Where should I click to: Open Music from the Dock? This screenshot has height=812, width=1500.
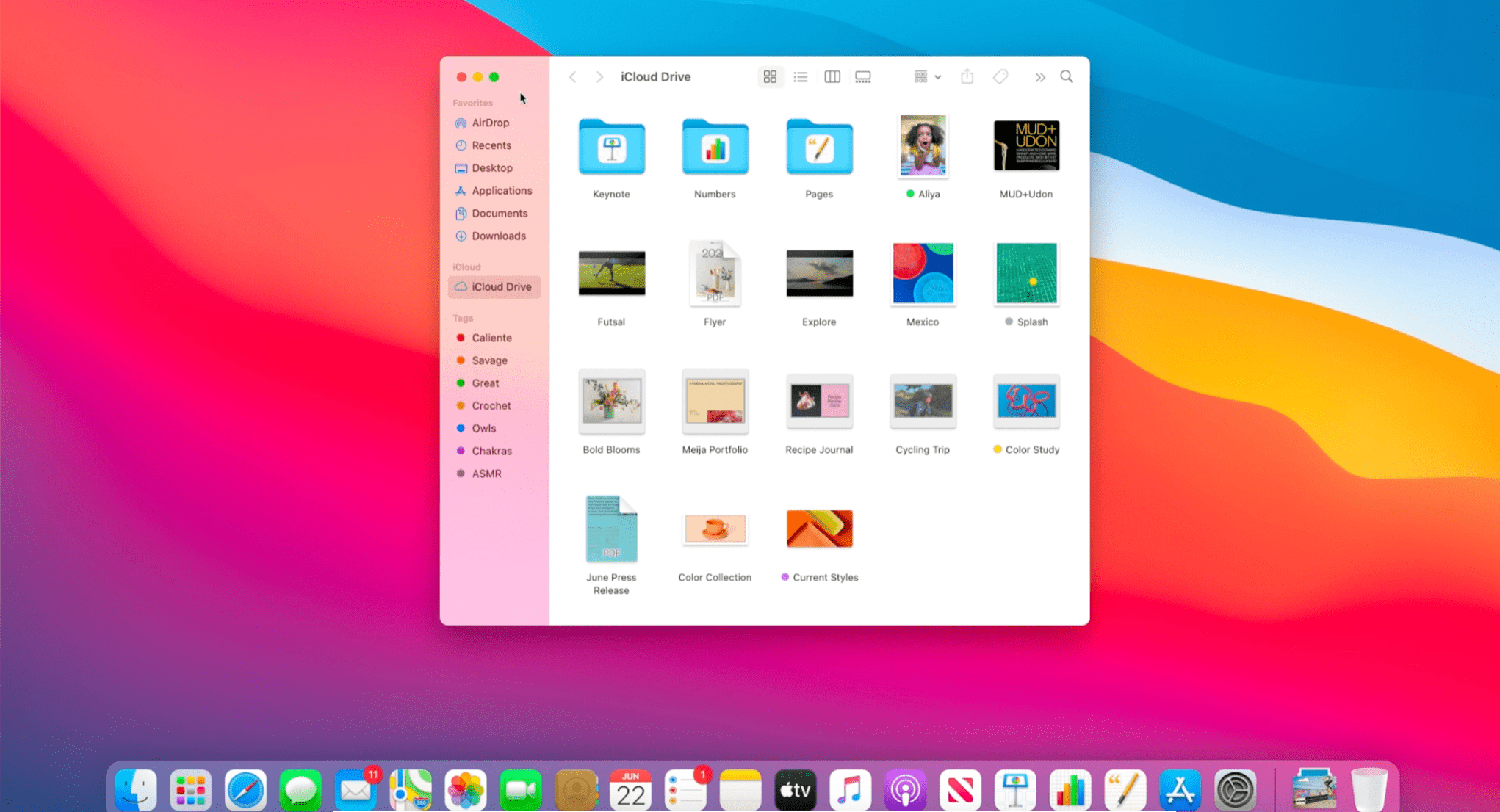point(850,790)
